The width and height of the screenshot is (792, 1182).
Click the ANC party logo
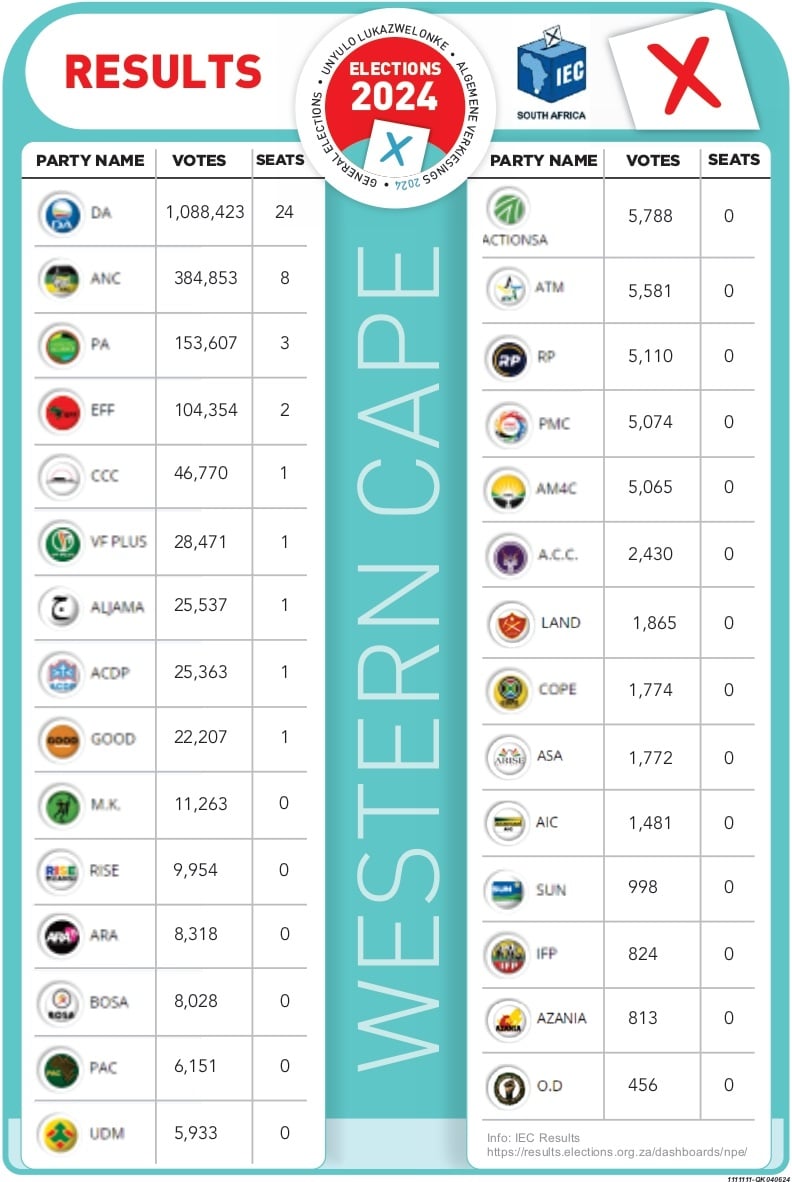point(61,278)
